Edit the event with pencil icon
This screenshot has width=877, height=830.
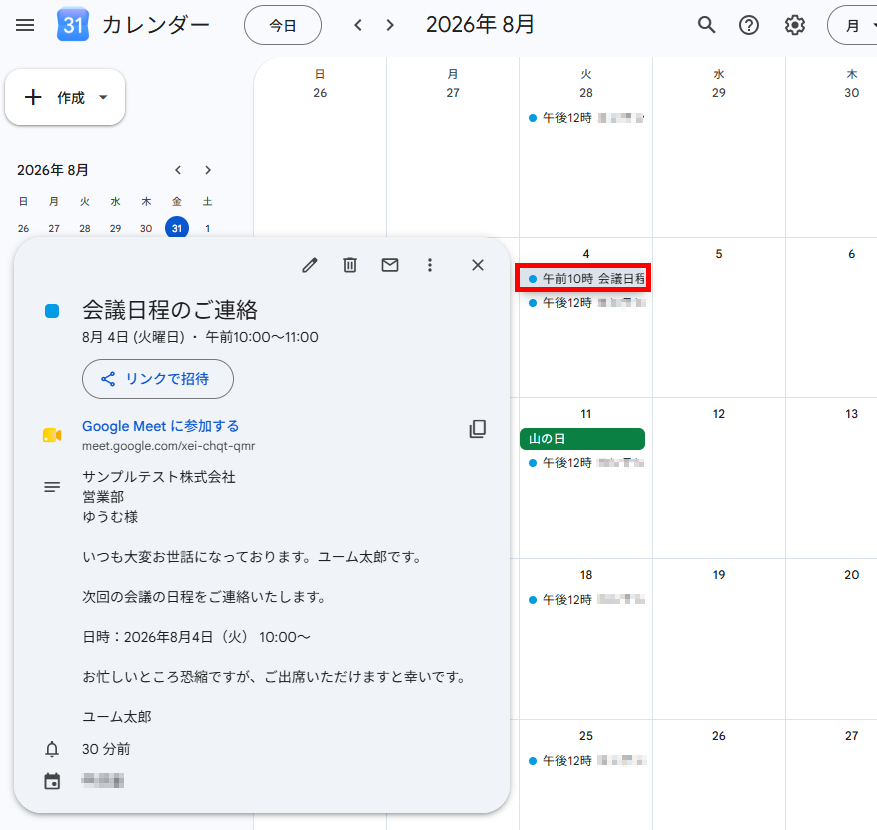point(310,265)
